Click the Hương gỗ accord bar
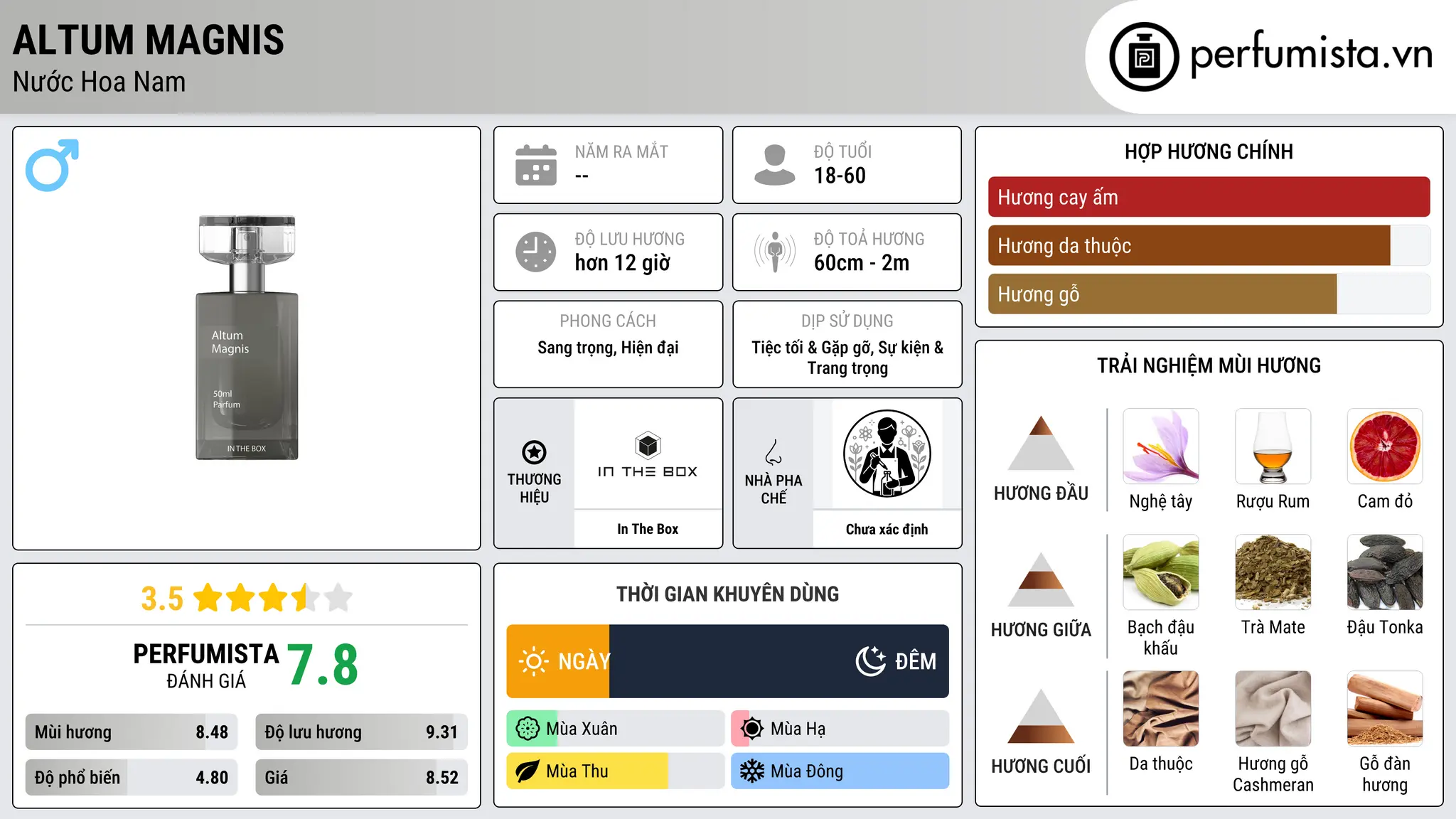This screenshot has height=819, width=1456. coord(1209,294)
